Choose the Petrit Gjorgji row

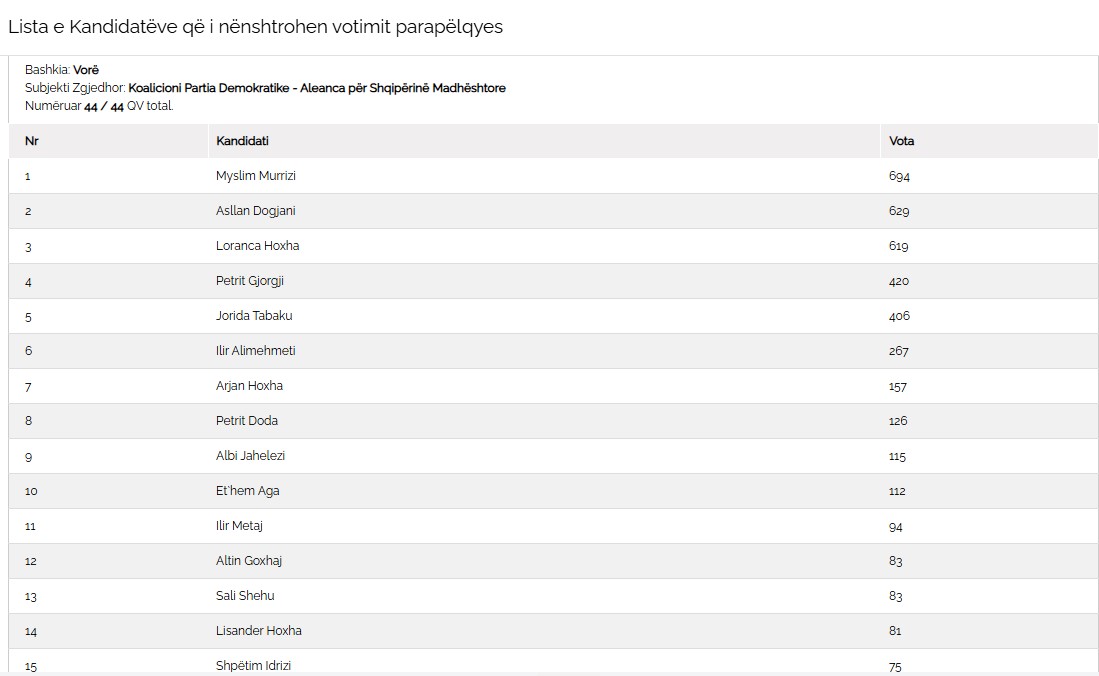pyautogui.click(x=250, y=281)
